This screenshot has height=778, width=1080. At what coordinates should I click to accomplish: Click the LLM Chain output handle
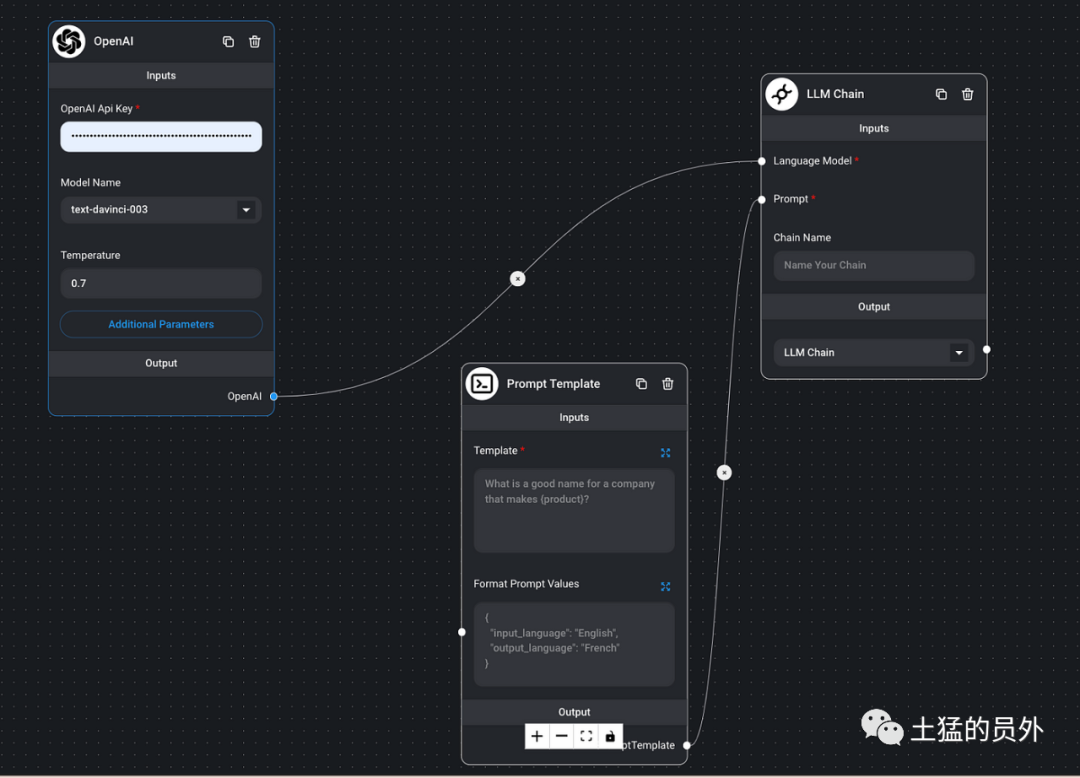(x=987, y=350)
